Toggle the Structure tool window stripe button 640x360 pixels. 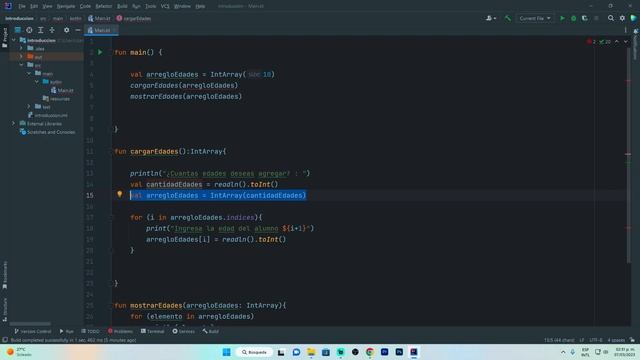coord(4,309)
